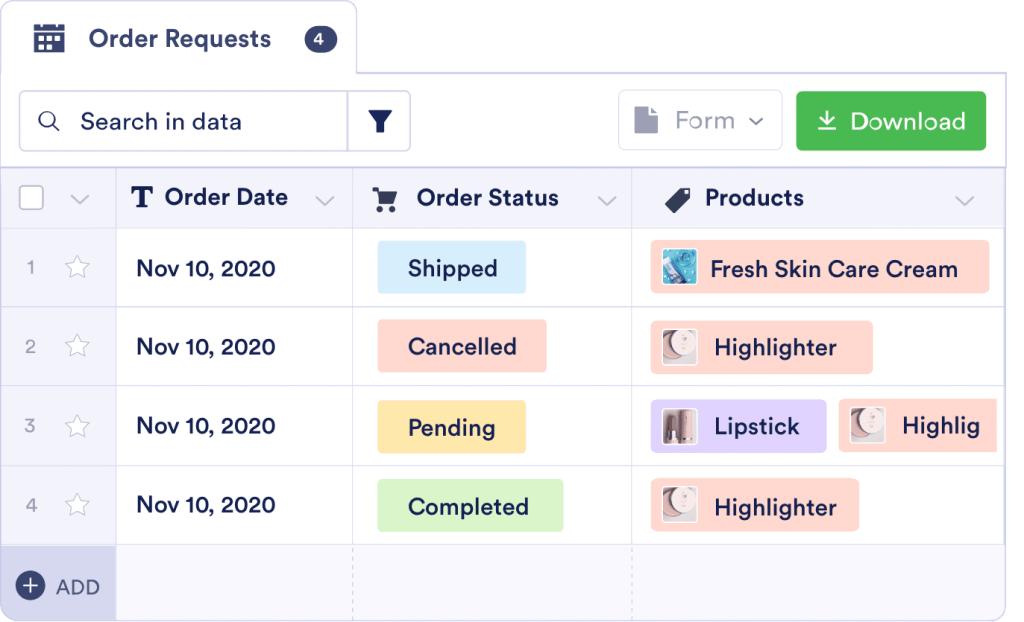Focus the Search in data field
Image resolution: width=1024 pixels, height=622 pixels.
click(x=200, y=122)
